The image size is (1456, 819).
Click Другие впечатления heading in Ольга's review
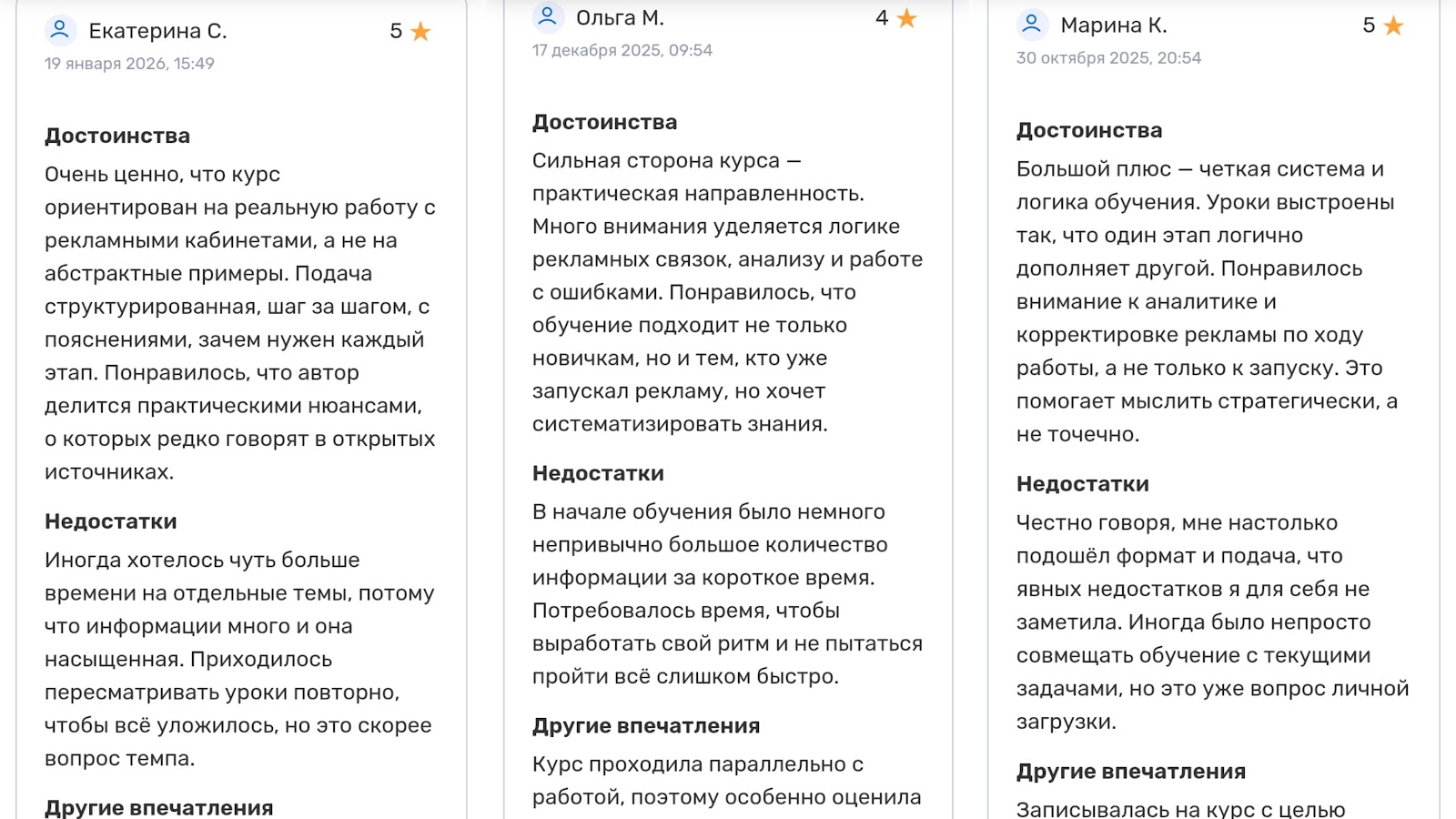tap(645, 725)
